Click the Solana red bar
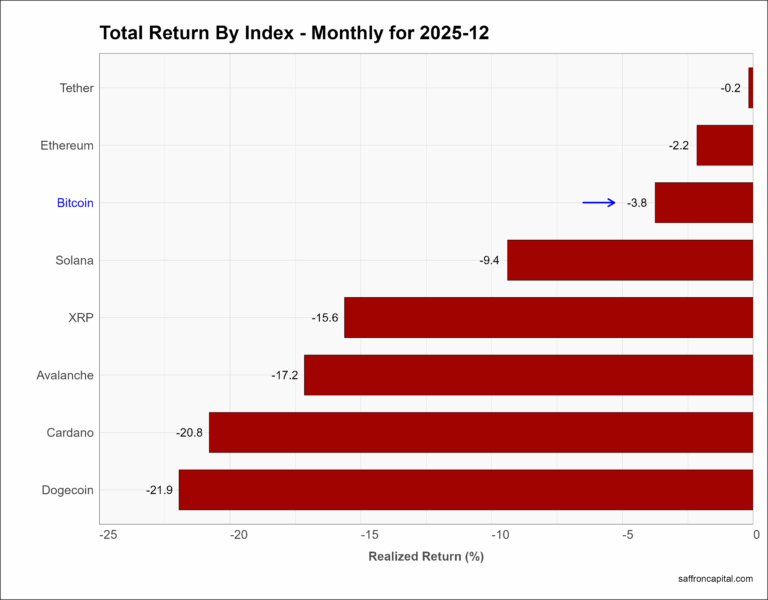The height and width of the screenshot is (600, 768). (x=630, y=260)
